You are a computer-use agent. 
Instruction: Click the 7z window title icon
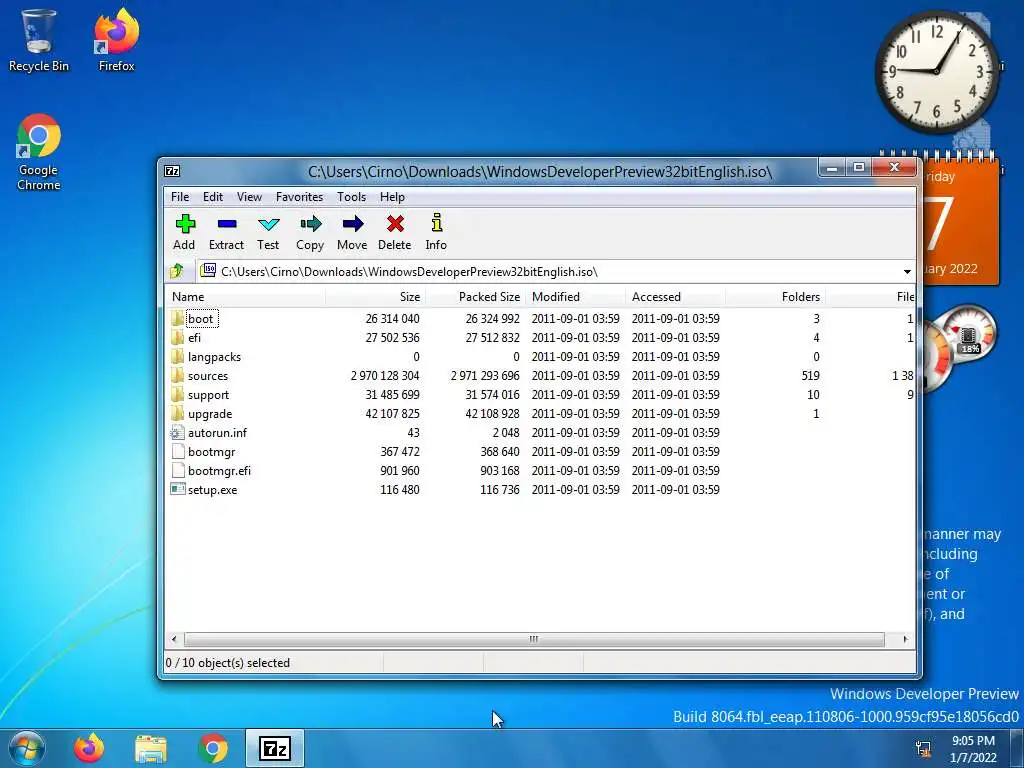(x=172, y=171)
